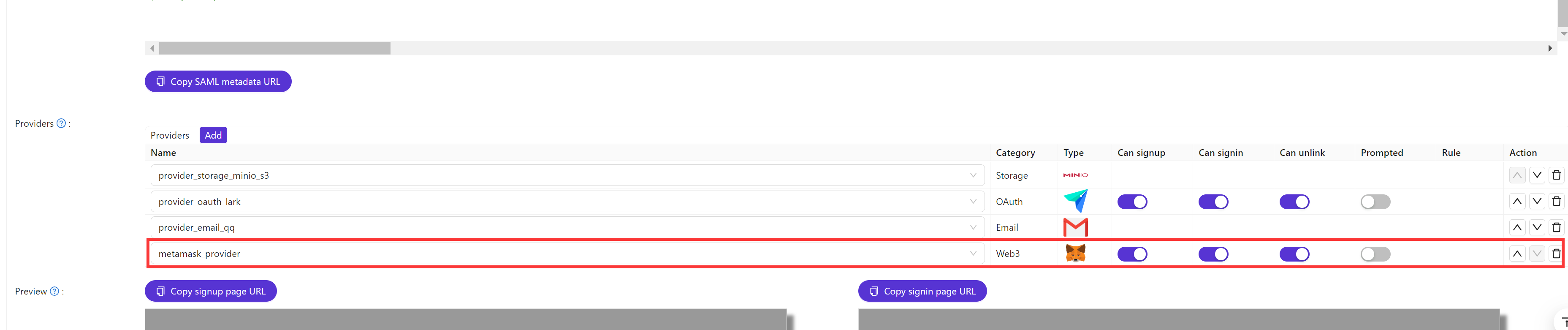Click the Providers help question icon
The image size is (1568, 330).
[x=61, y=124]
